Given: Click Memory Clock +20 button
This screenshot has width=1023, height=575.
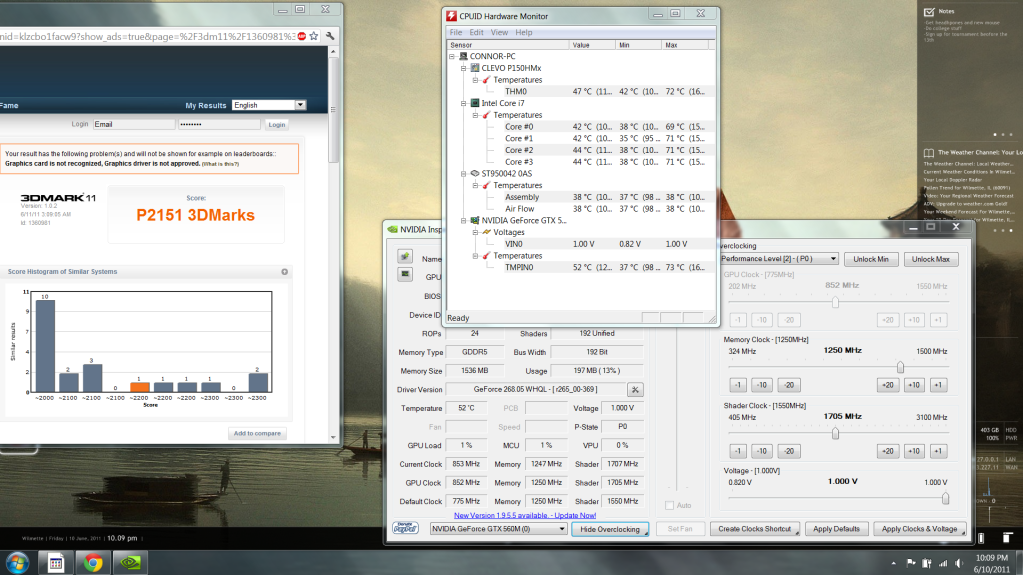Looking at the screenshot, I should (887, 385).
